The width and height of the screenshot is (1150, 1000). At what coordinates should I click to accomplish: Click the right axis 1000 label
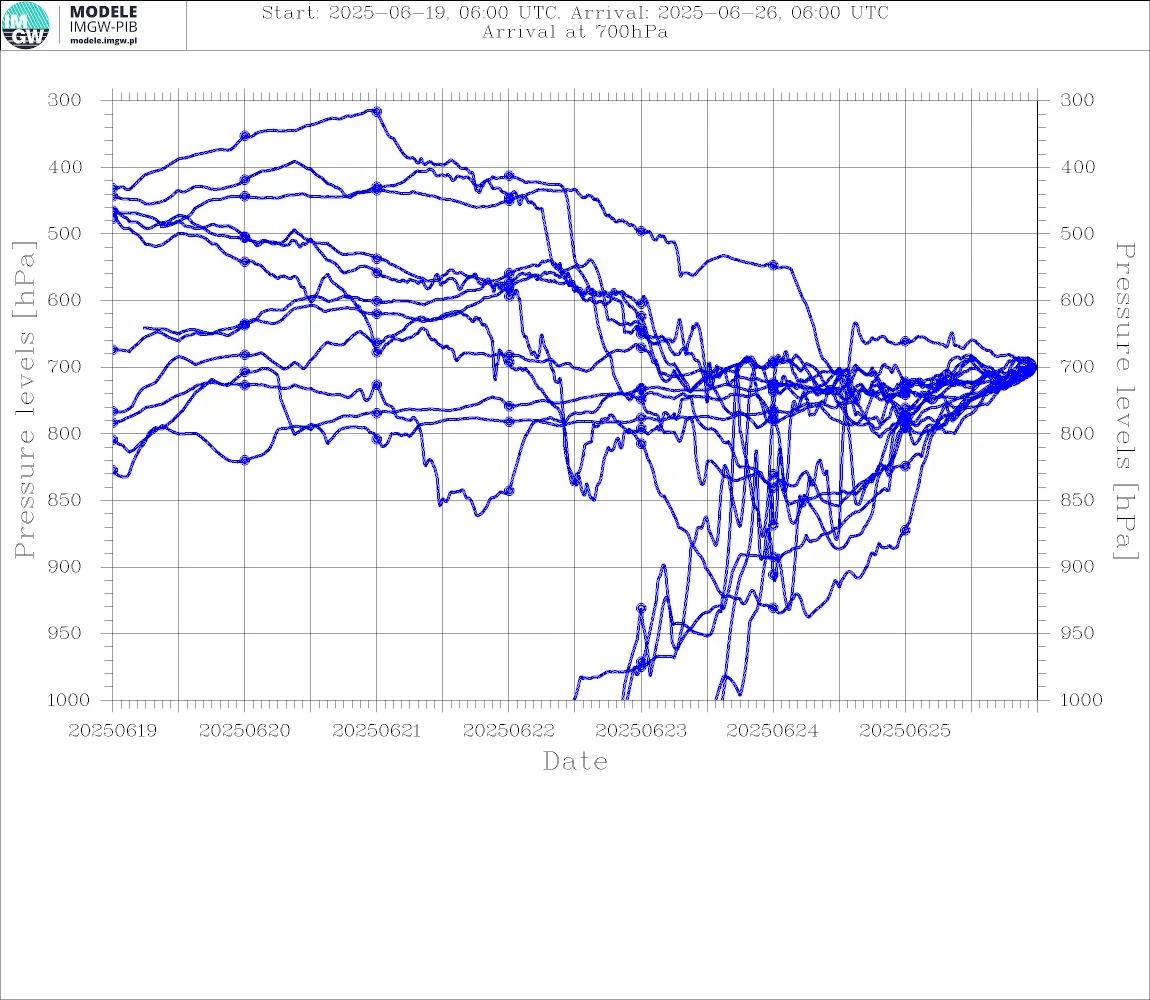tap(1081, 700)
